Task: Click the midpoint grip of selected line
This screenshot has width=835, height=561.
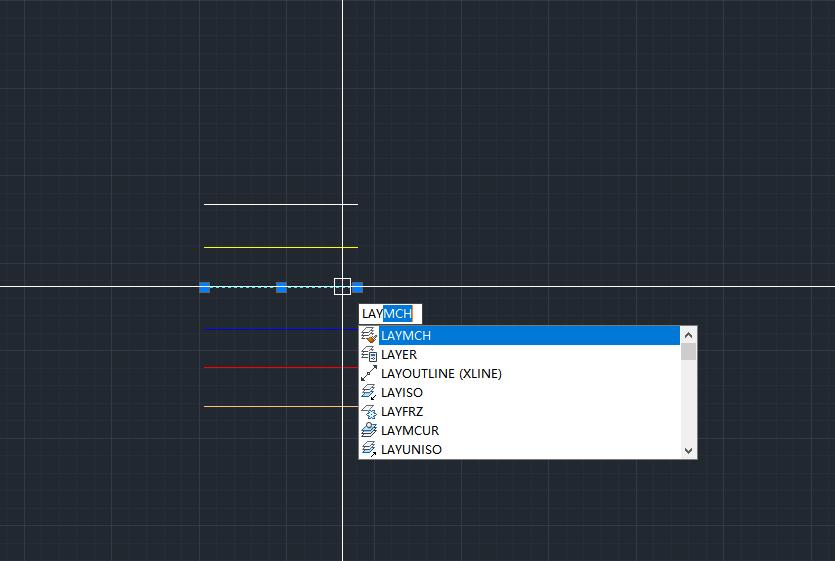Action: point(281,287)
